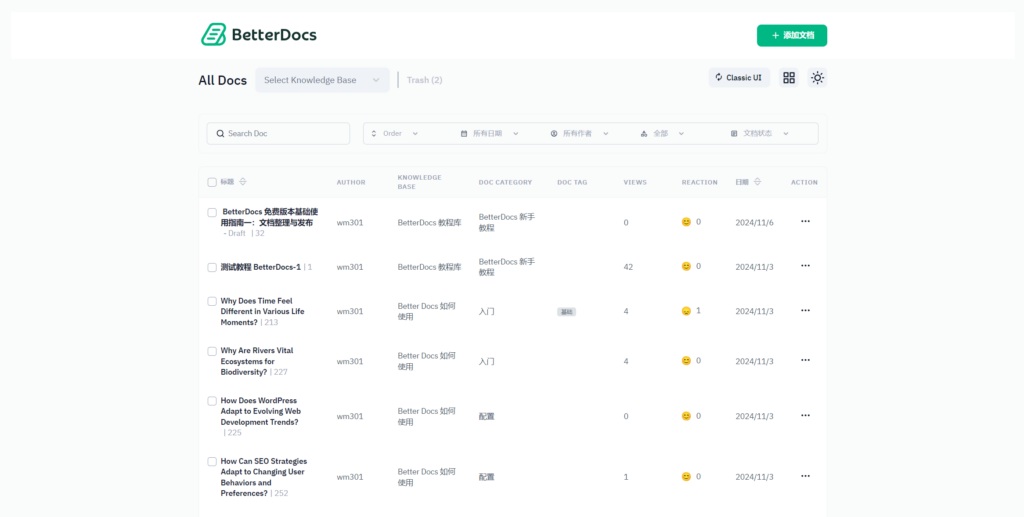Switch to grid view layout icon
The image size is (1024, 517).
click(x=789, y=78)
